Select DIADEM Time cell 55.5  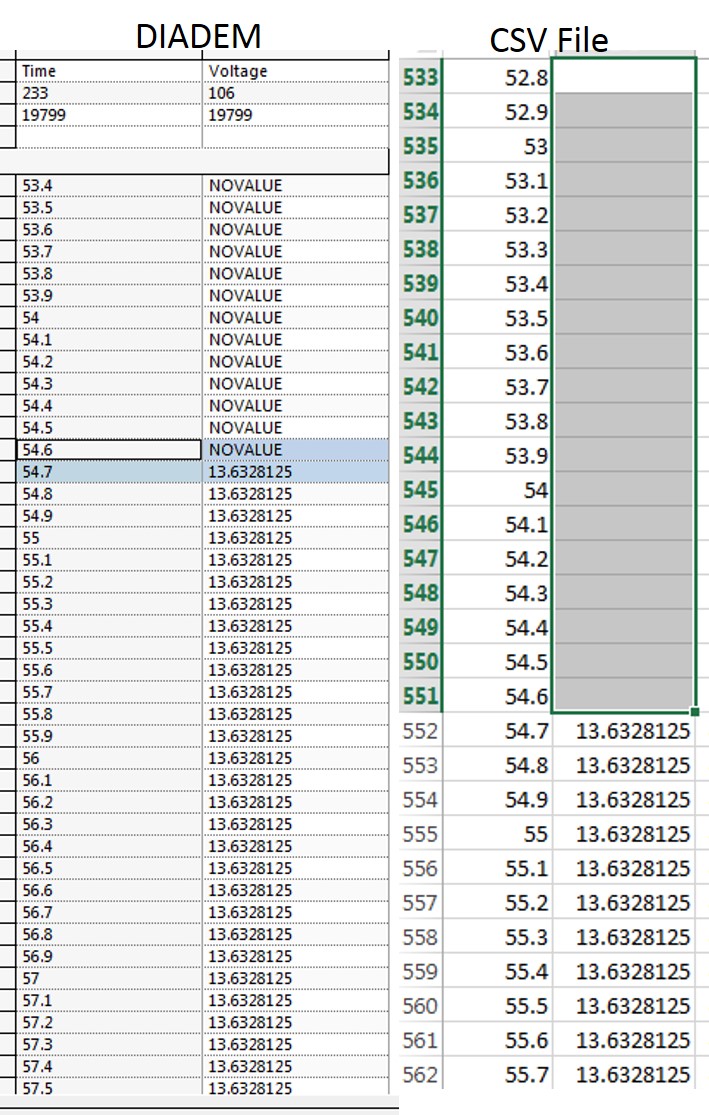tap(109, 649)
